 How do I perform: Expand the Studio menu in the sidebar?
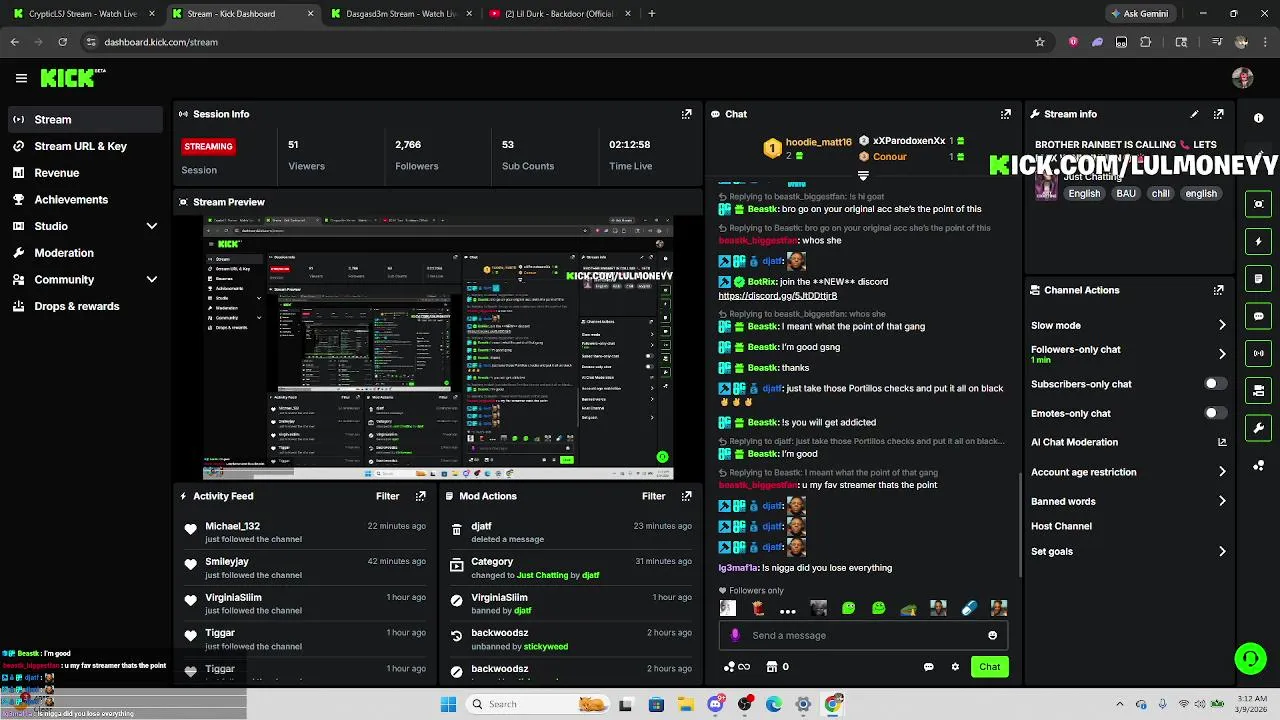pyautogui.click(x=152, y=226)
